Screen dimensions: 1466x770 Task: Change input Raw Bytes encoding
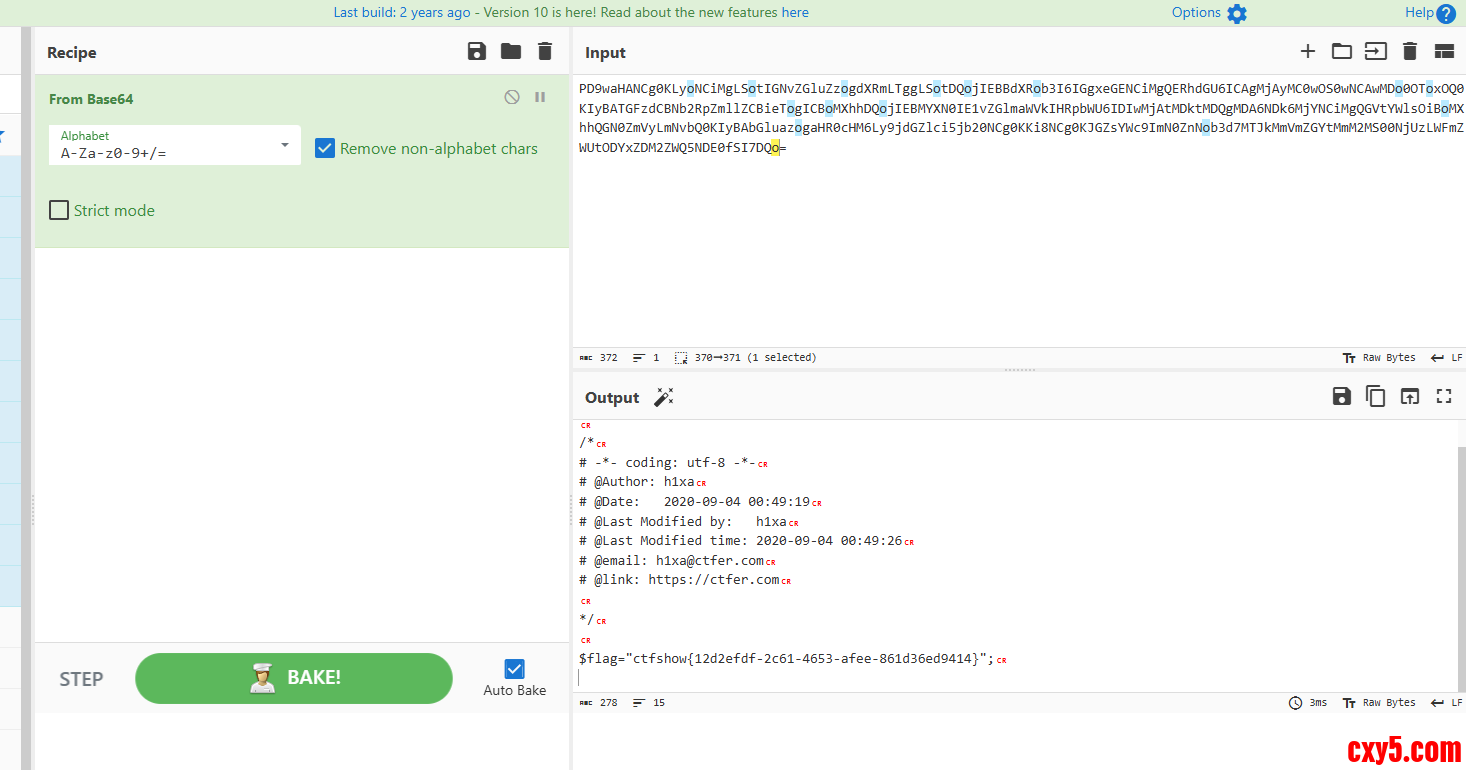tap(1379, 358)
